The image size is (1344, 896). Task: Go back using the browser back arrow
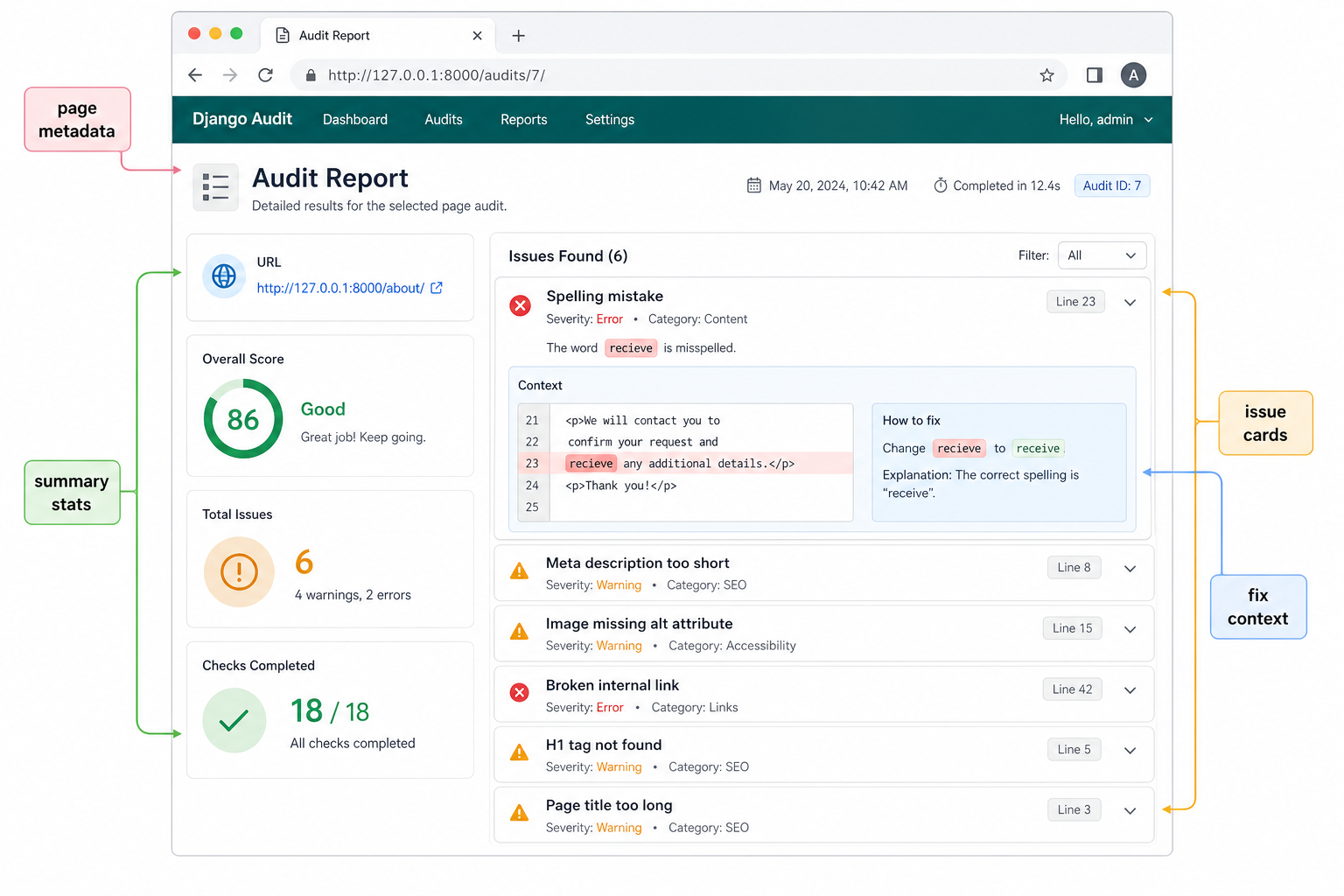point(195,75)
